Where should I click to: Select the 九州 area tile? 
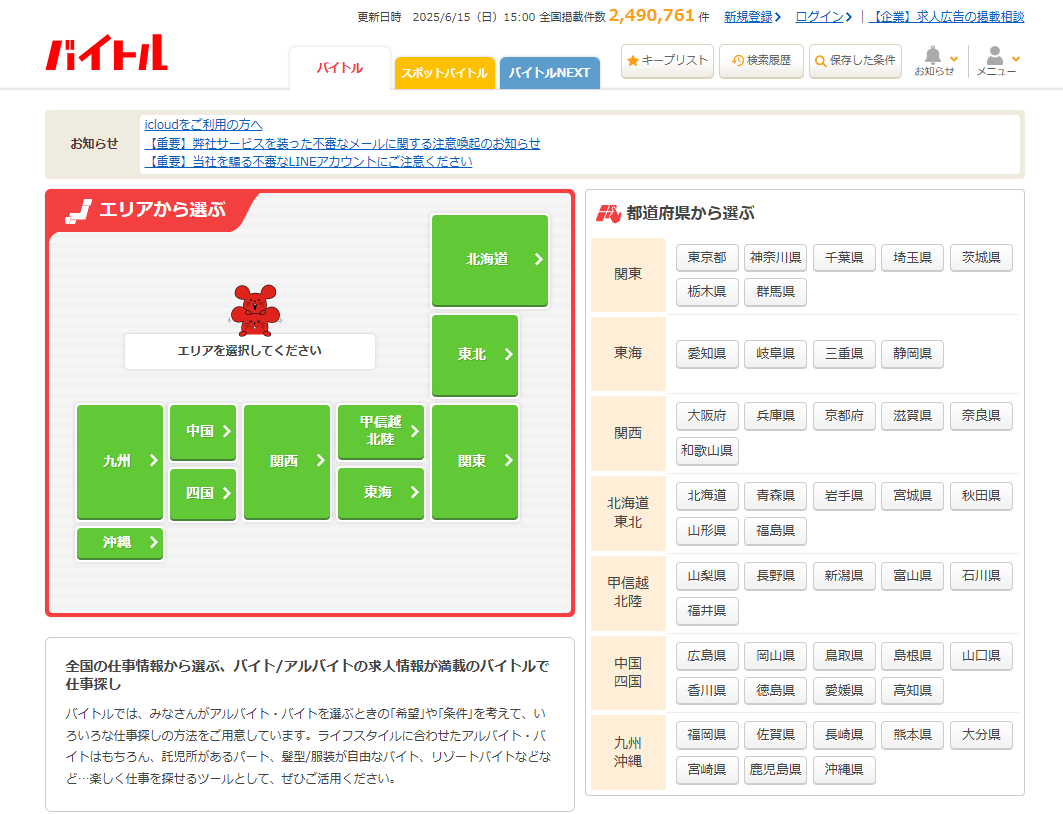[x=120, y=462]
